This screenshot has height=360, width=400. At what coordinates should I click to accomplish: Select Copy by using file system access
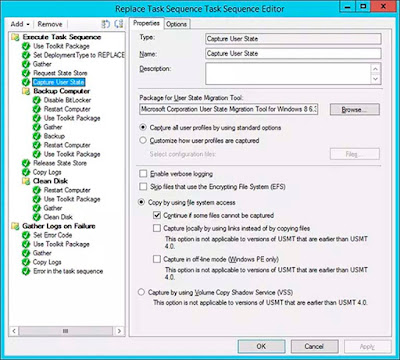pyautogui.click(x=142, y=202)
